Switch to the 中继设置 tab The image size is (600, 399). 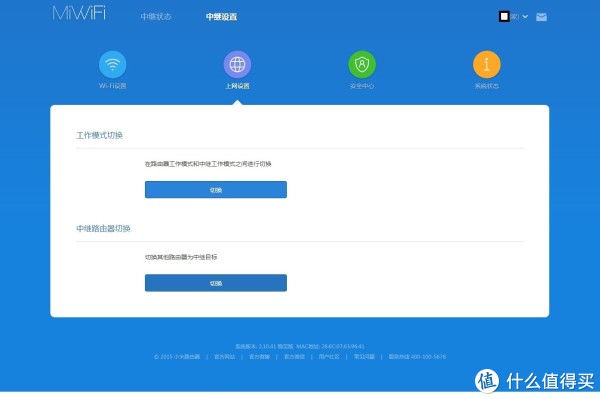(221, 16)
